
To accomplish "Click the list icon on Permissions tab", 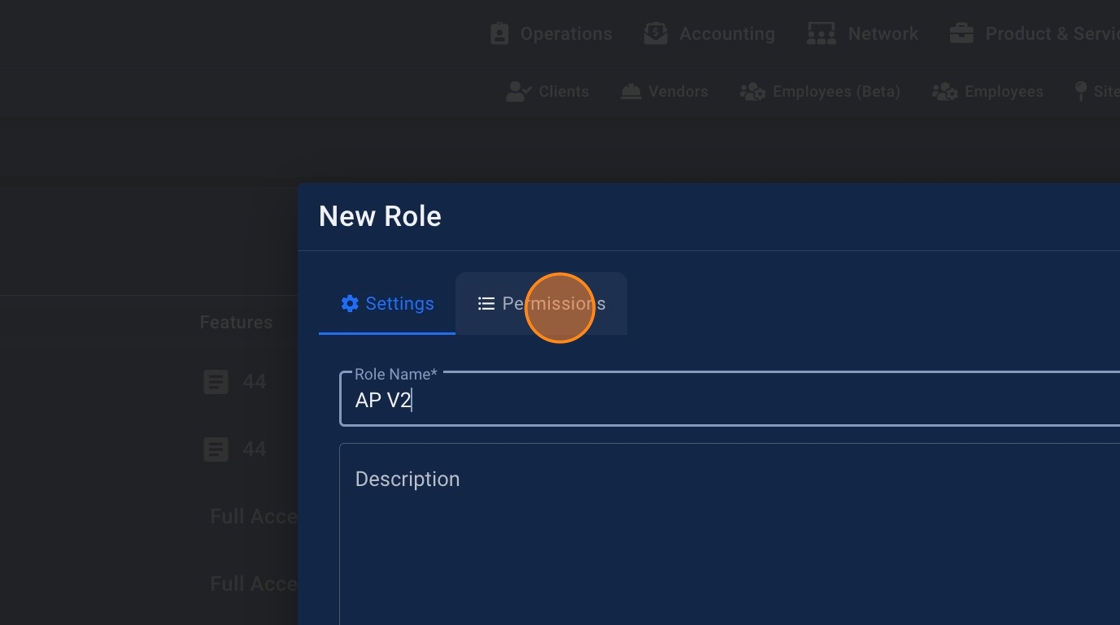I will [486, 303].
